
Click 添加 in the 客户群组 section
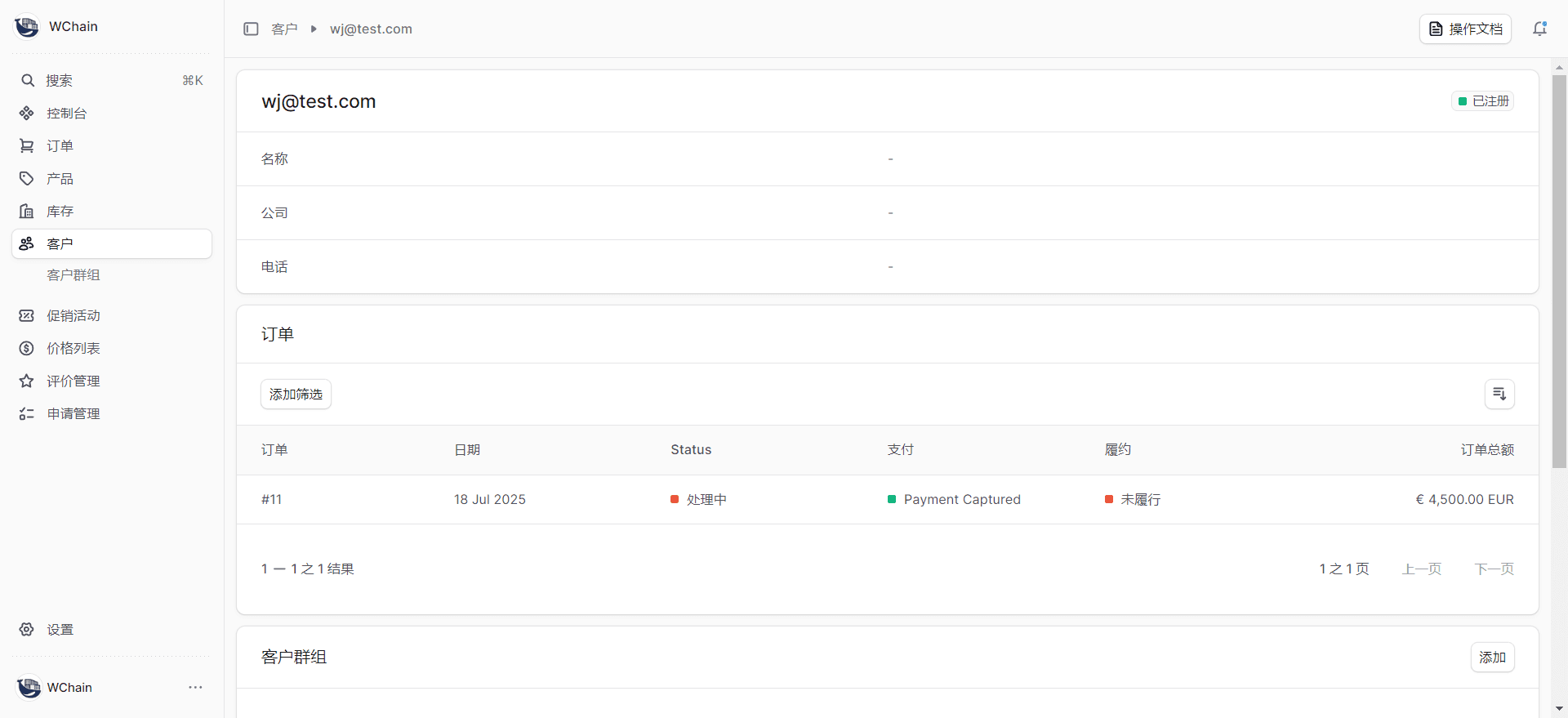click(1492, 658)
